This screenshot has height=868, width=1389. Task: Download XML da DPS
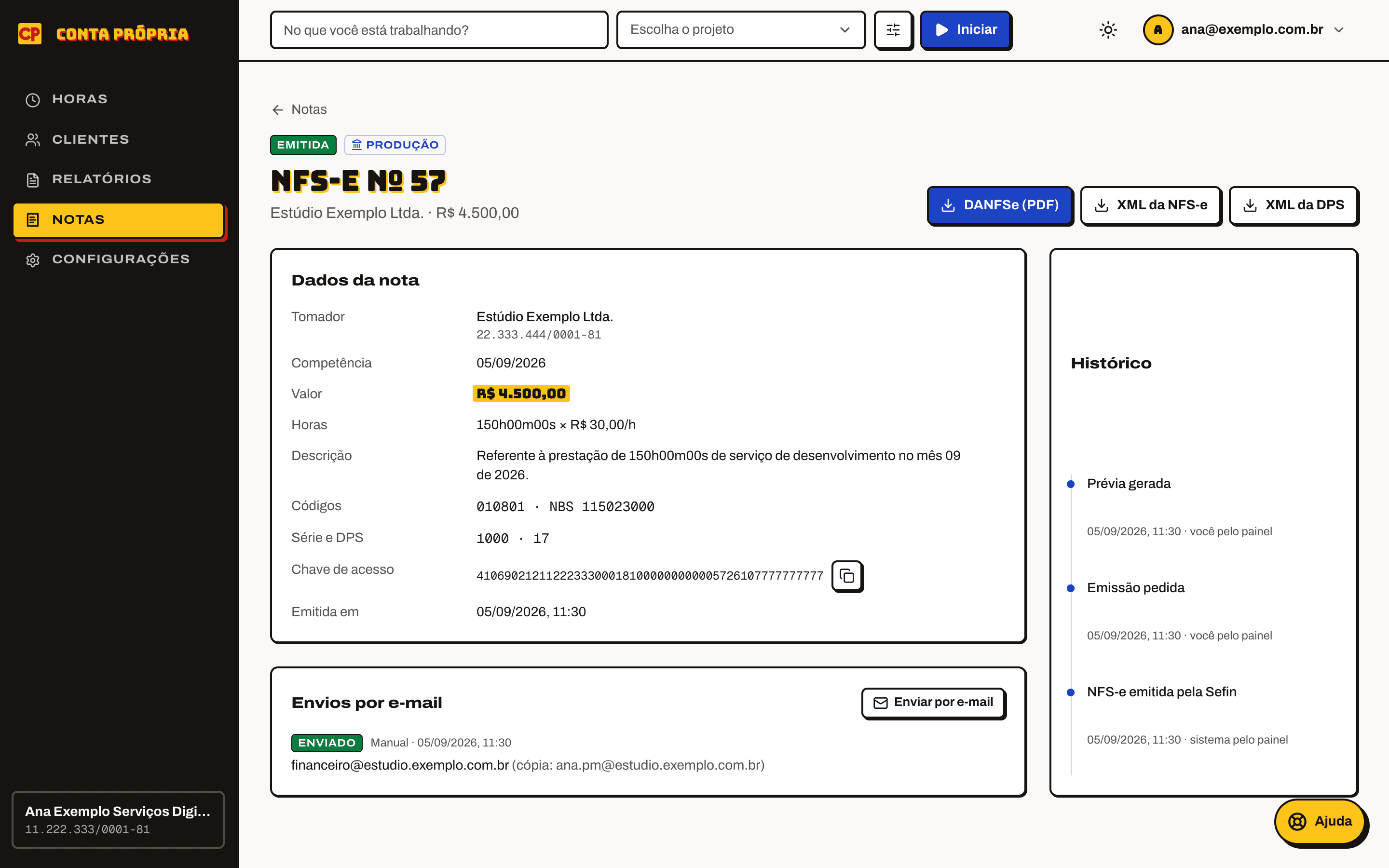(1293, 205)
